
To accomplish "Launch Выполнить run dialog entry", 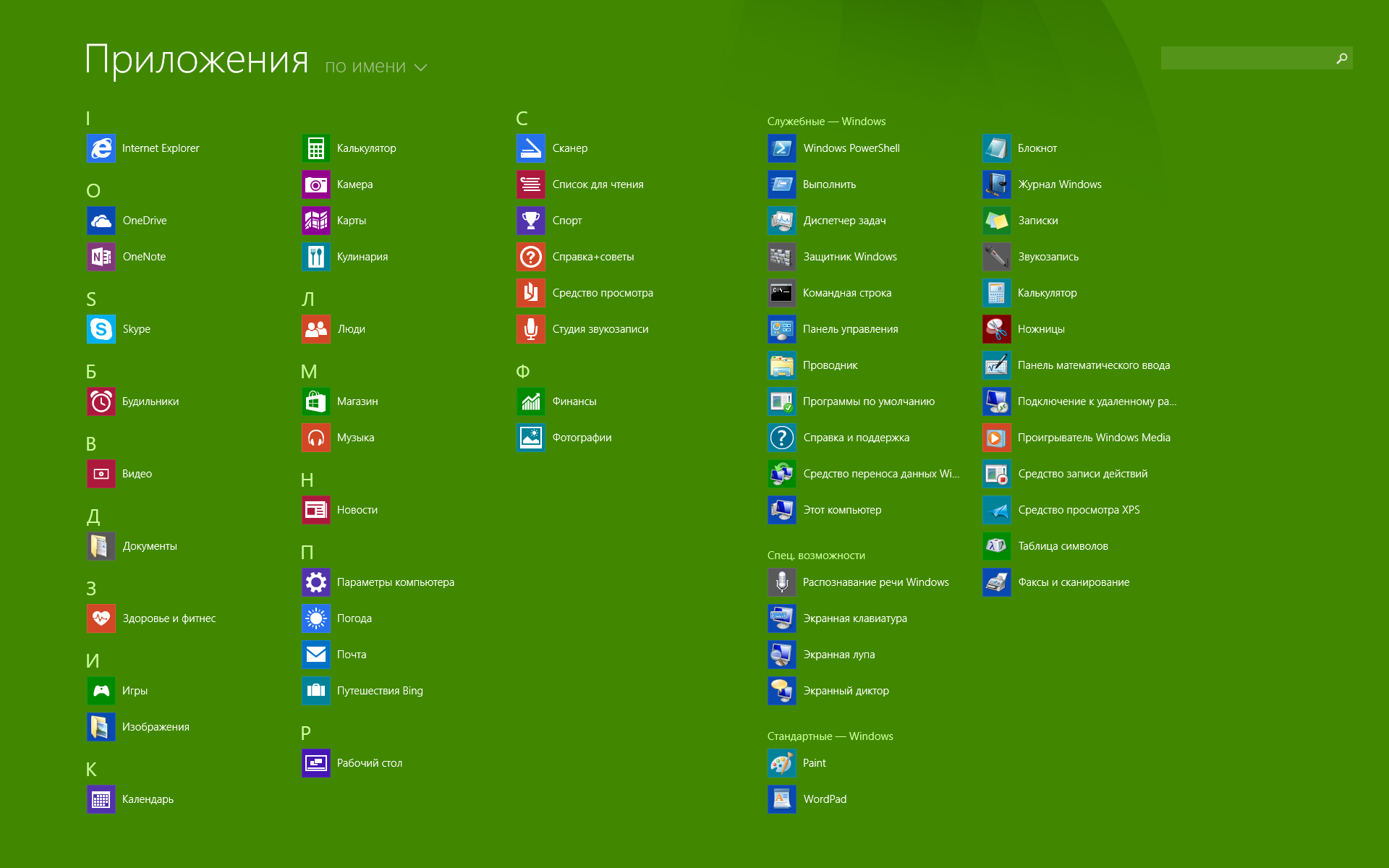I will pyautogui.click(x=812, y=184).
